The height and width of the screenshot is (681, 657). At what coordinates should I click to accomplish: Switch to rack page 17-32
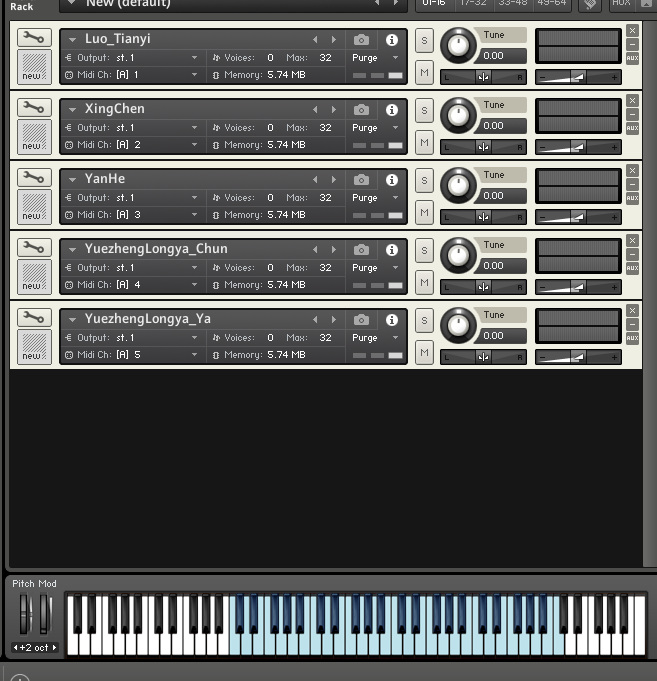473,4
